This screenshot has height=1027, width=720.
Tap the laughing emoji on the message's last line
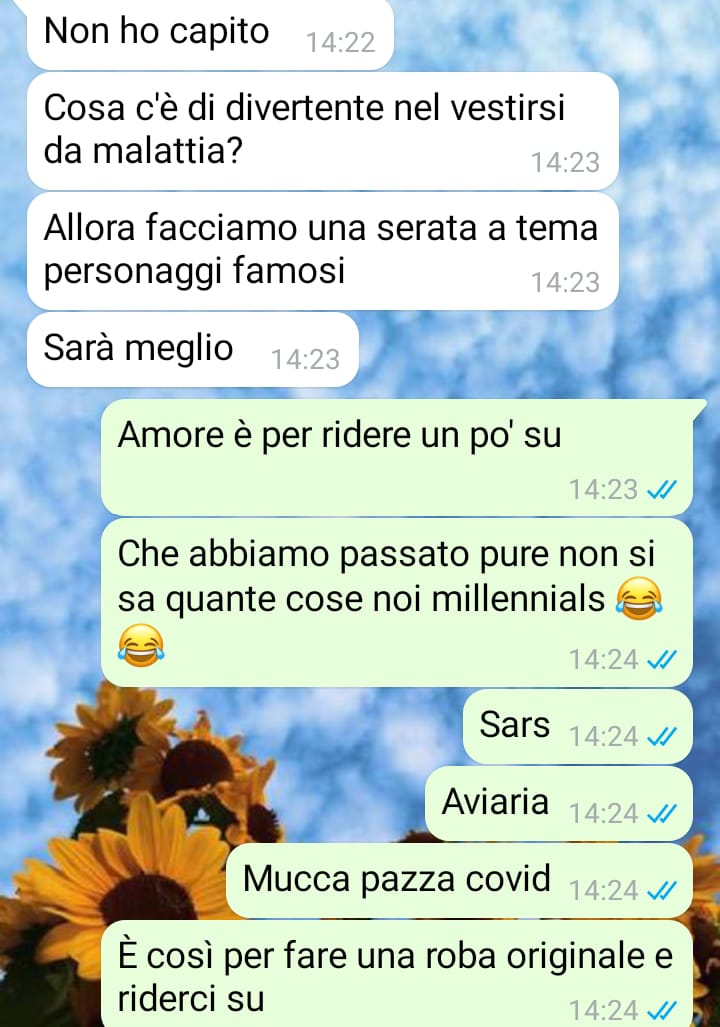[141, 645]
